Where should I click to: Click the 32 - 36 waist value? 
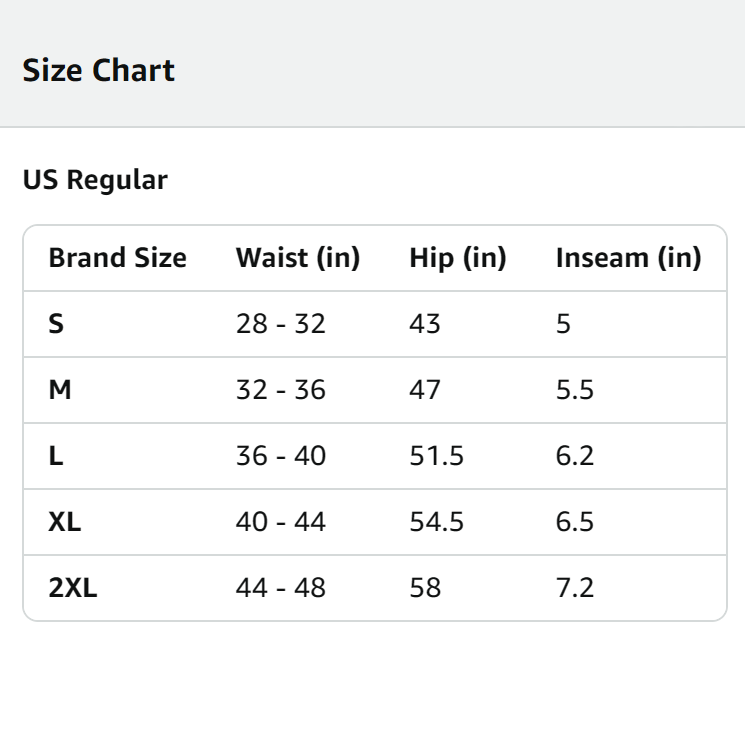[x=280, y=390]
